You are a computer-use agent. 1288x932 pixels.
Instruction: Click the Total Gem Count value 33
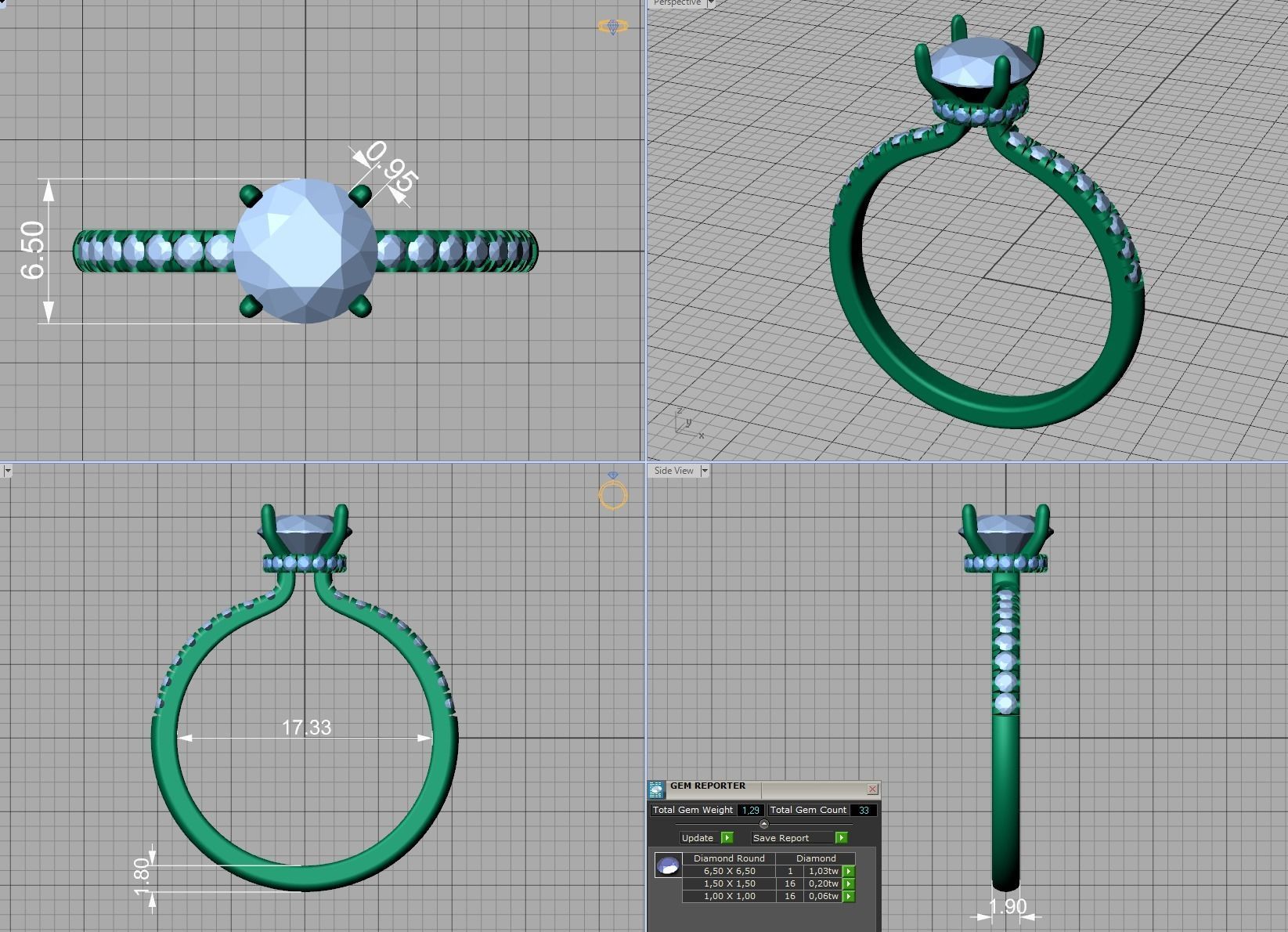864,811
